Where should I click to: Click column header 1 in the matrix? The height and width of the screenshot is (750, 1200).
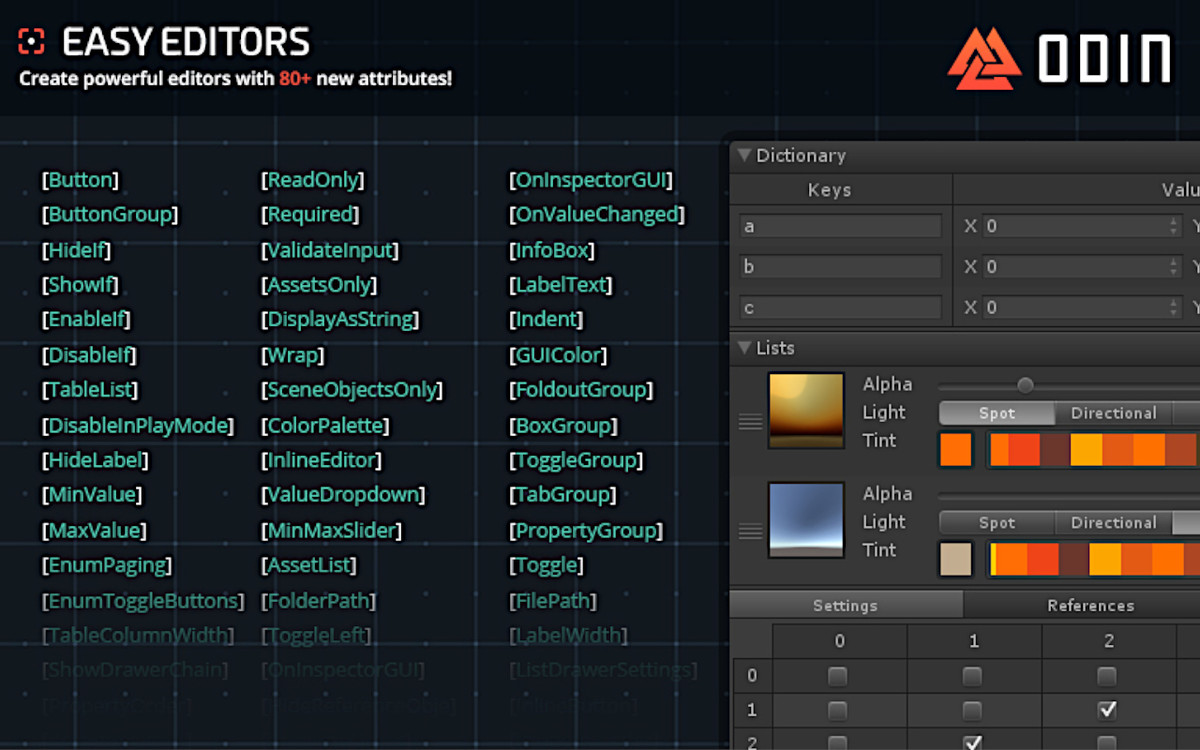point(974,641)
